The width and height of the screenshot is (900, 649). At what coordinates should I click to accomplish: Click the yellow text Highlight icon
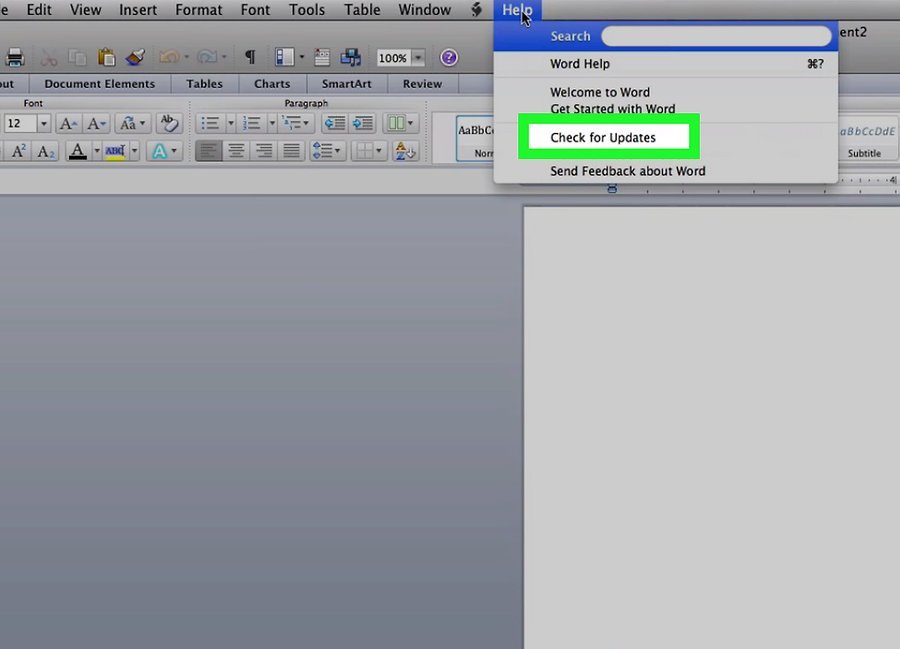click(115, 151)
